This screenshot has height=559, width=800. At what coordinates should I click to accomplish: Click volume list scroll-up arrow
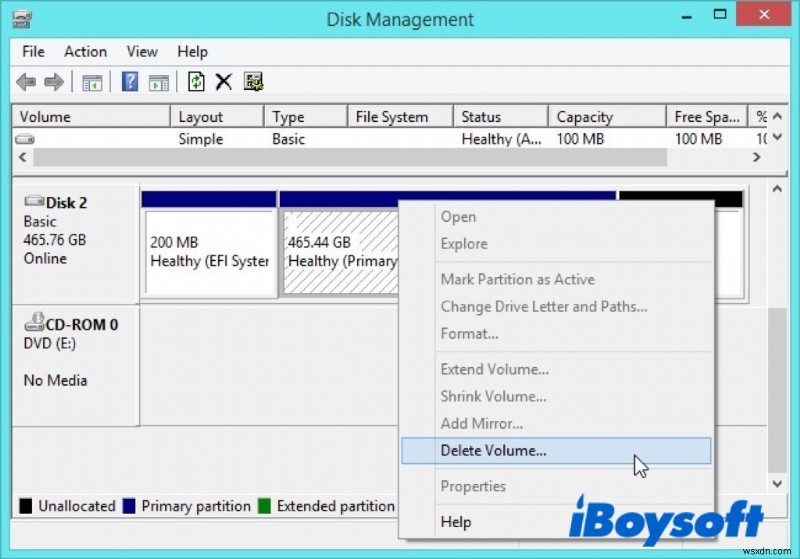[777, 117]
